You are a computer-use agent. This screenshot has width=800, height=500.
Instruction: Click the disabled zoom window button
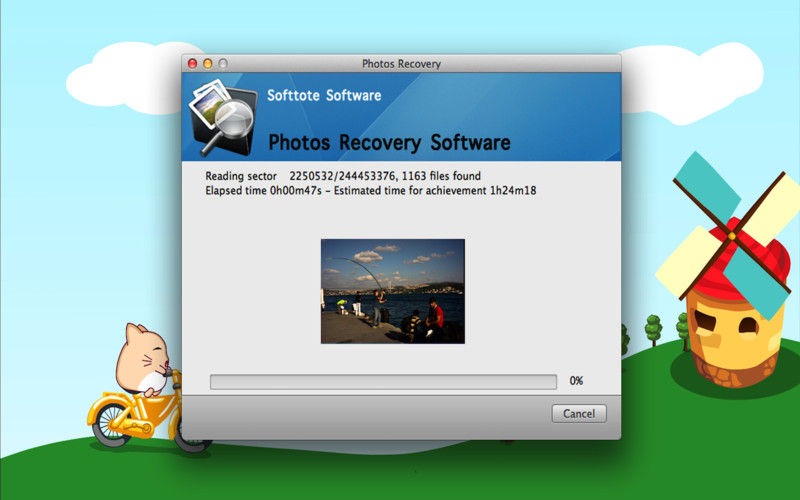tap(223, 63)
